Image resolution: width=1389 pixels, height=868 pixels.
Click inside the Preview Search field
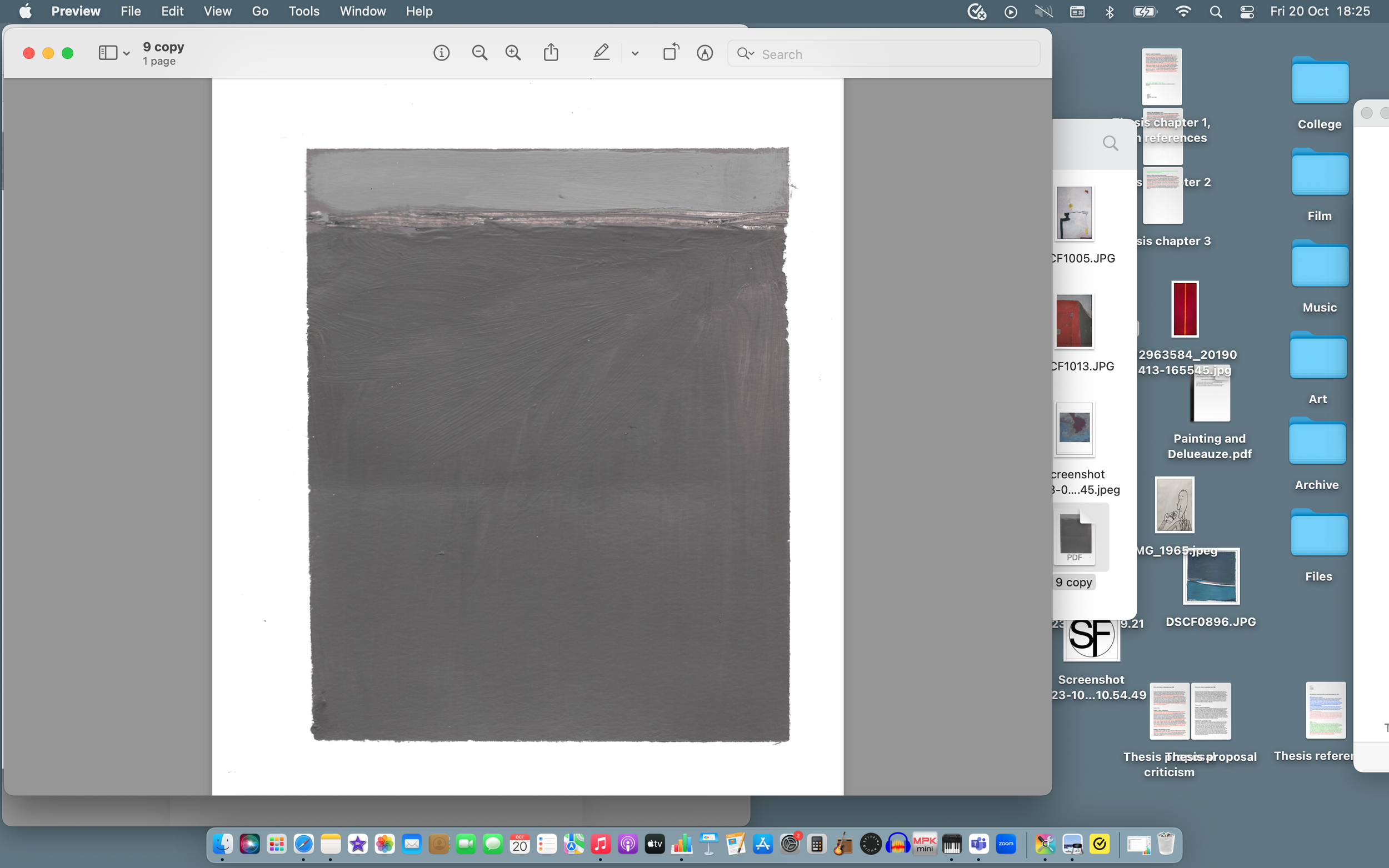(884, 53)
